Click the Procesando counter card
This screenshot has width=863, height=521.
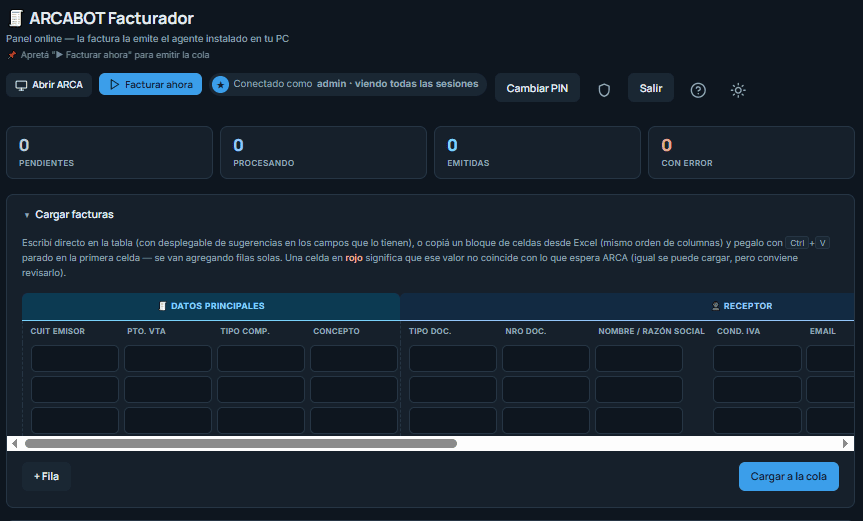tap(324, 152)
